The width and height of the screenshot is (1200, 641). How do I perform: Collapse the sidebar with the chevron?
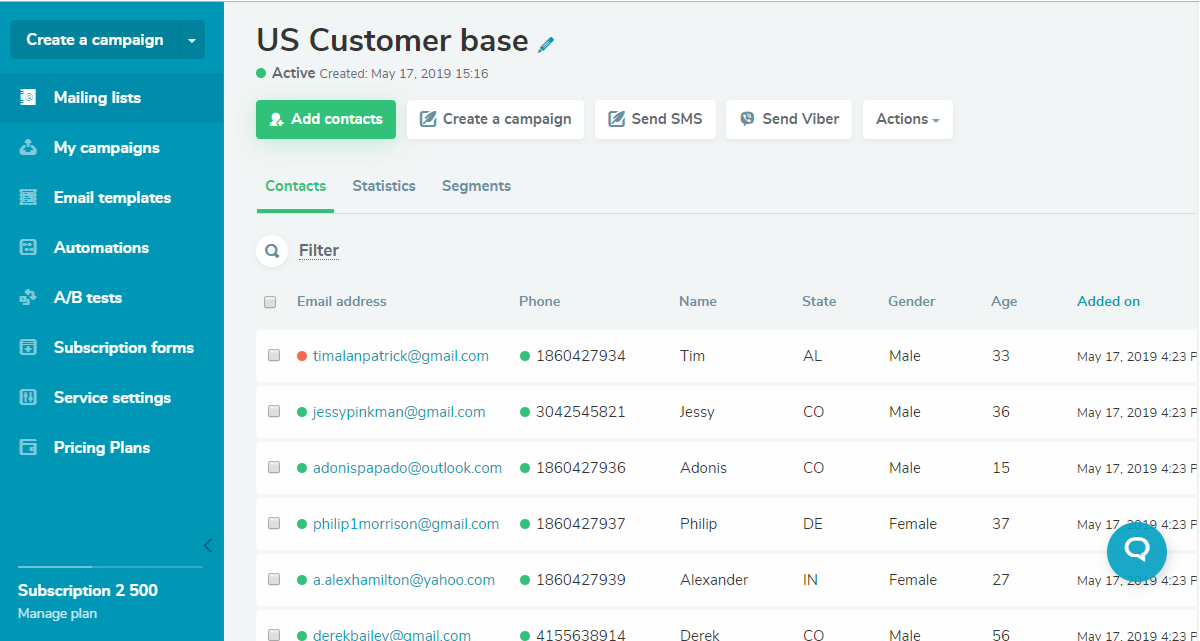208,545
